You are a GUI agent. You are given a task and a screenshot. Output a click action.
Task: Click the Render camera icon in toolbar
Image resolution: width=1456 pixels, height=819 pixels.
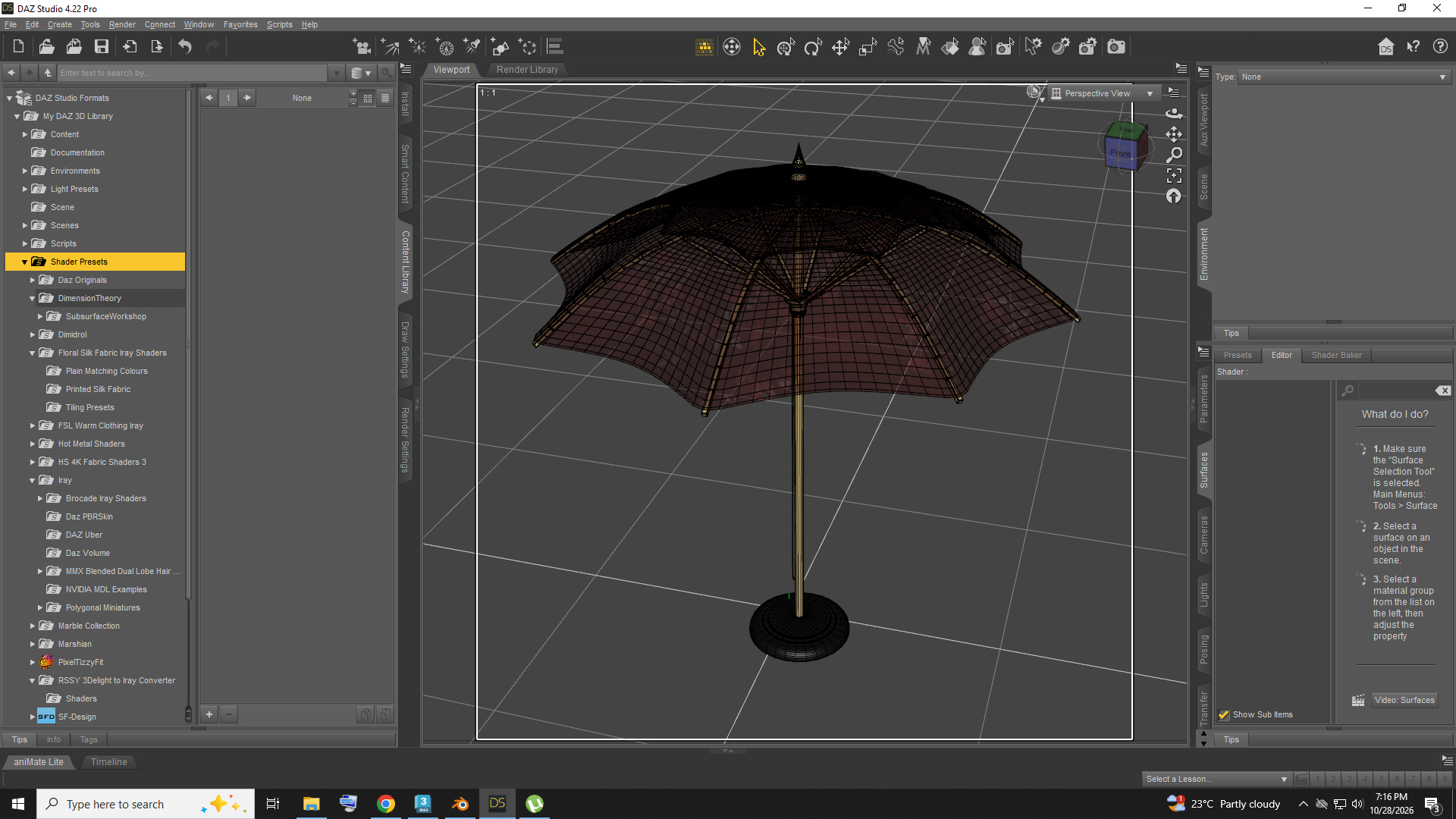(x=1116, y=47)
